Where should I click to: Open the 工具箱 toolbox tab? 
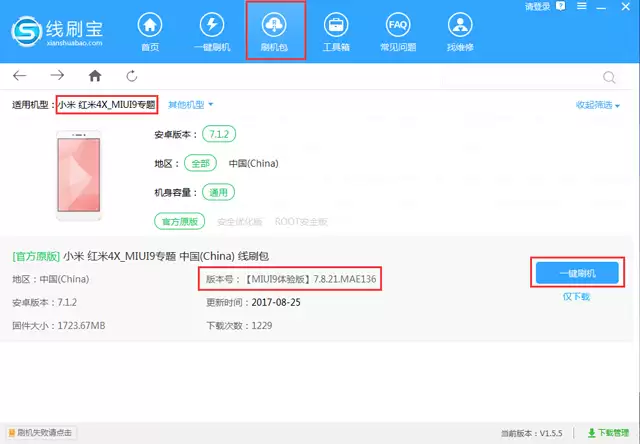pyautogui.click(x=336, y=32)
